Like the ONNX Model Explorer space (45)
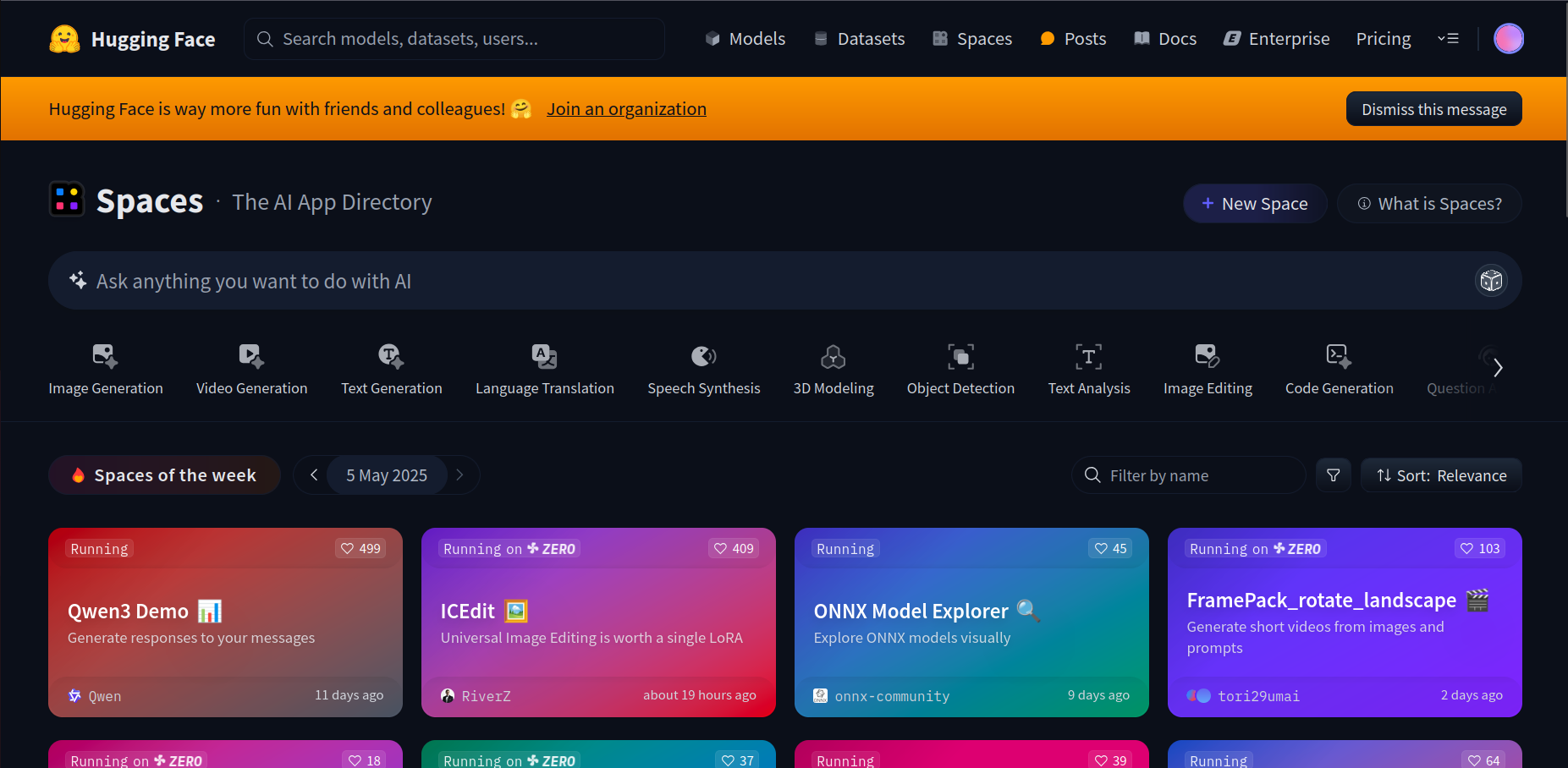Image resolution: width=1568 pixels, height=768 pixels. click(x=1110, y=548)
